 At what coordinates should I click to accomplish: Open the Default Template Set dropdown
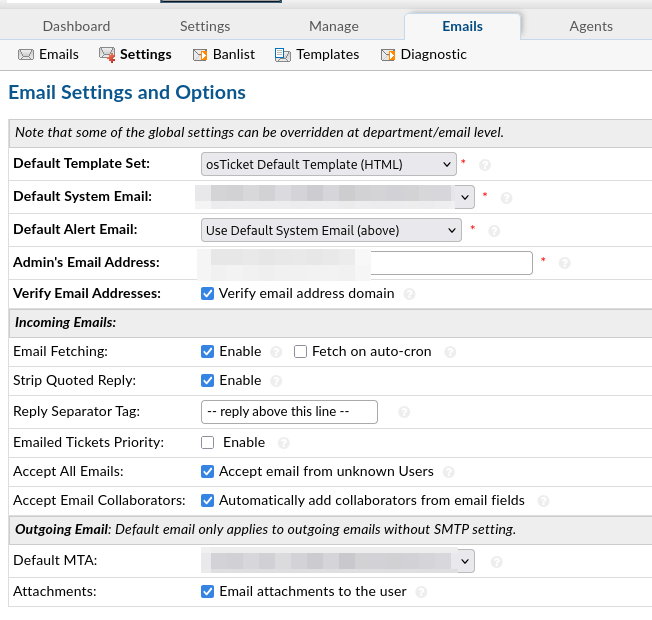click(x=329, y=164)
